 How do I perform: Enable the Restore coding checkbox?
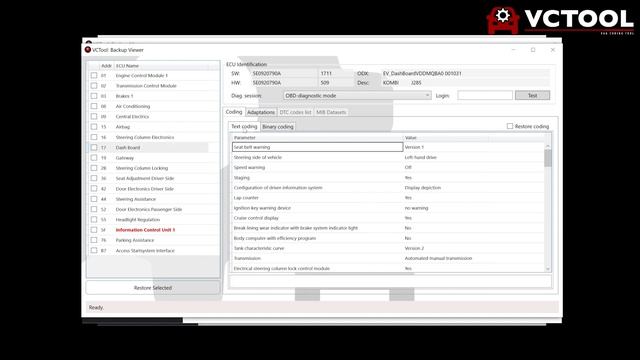[x=510, y=126]
